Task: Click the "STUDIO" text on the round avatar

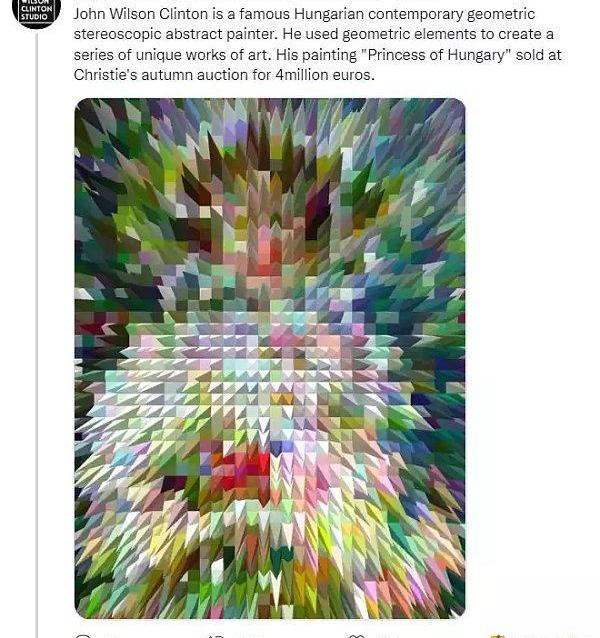Action: point(34,17)
